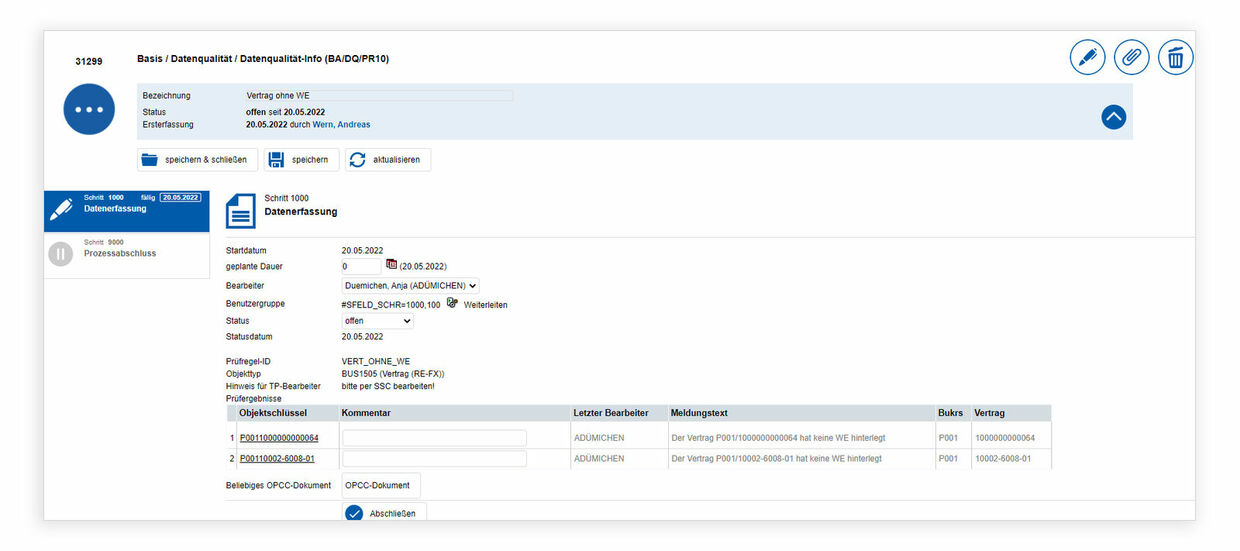Click the geplante Dauer input field
The width and height of the screenshot is (1240, 551).
361,266
